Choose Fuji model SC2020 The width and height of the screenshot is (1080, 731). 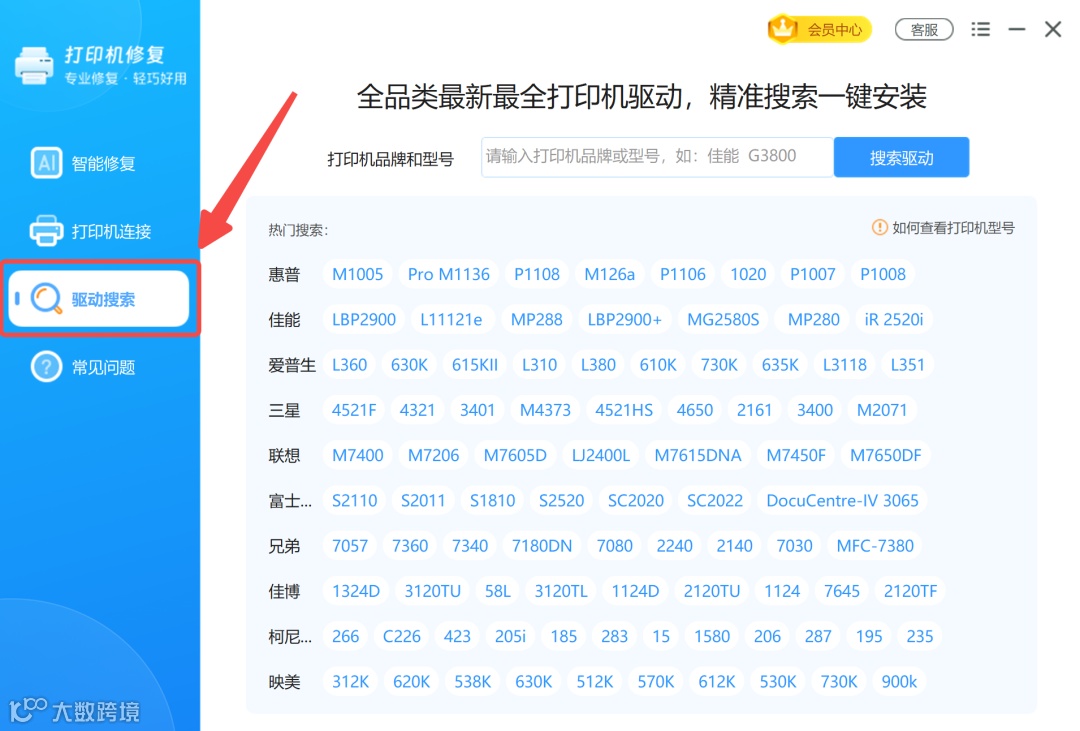(x=636, y=501)
